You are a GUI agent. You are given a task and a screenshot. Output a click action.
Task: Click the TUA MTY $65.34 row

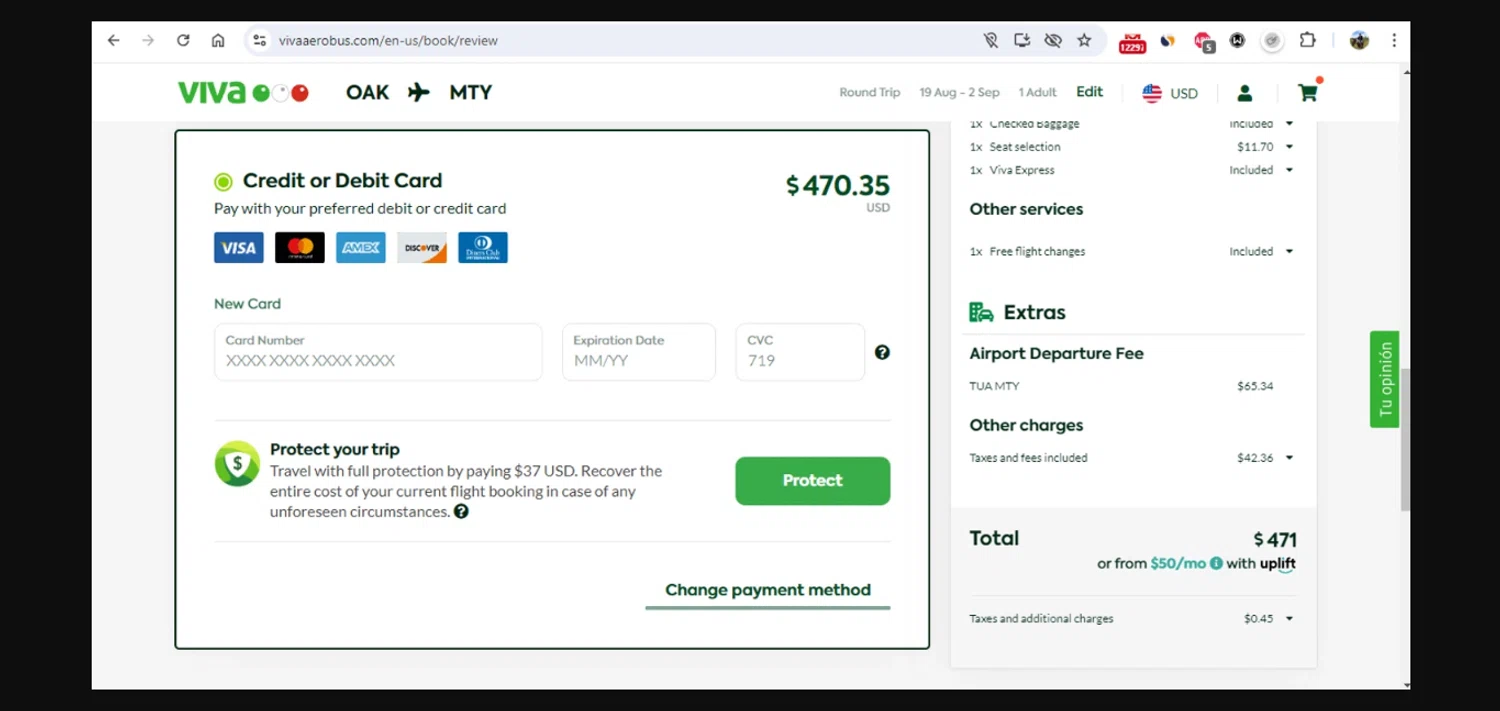(1121, 386)
